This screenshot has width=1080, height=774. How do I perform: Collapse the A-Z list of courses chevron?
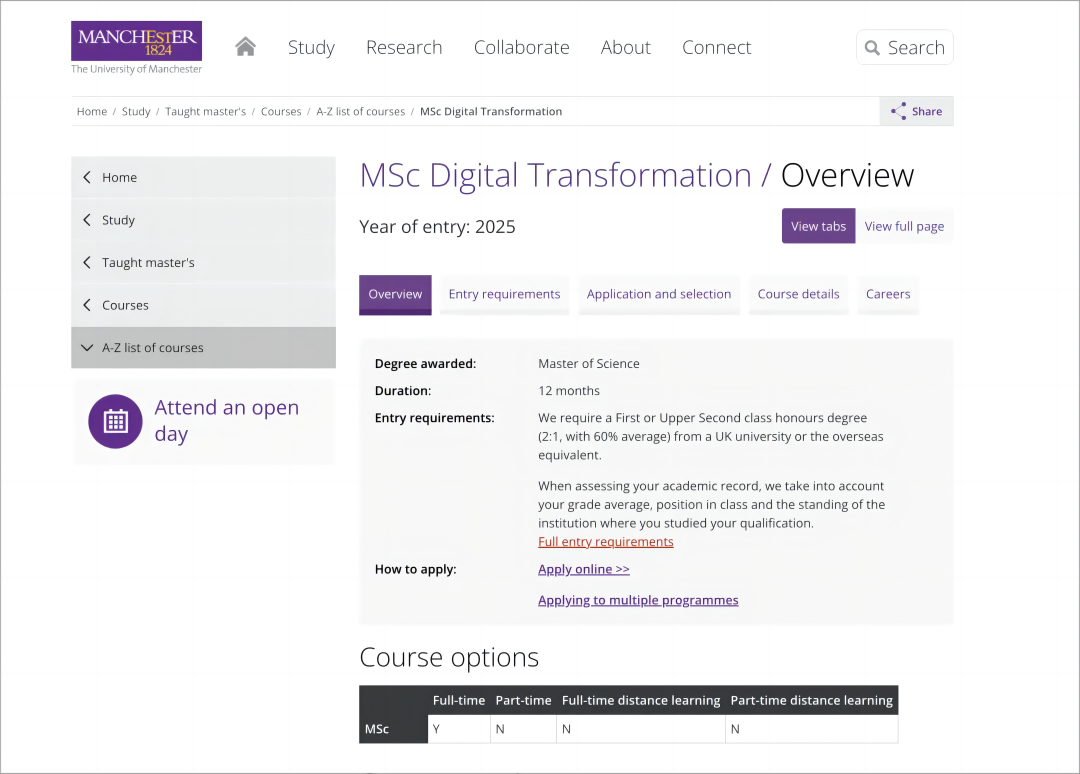(x=87, y=348)
